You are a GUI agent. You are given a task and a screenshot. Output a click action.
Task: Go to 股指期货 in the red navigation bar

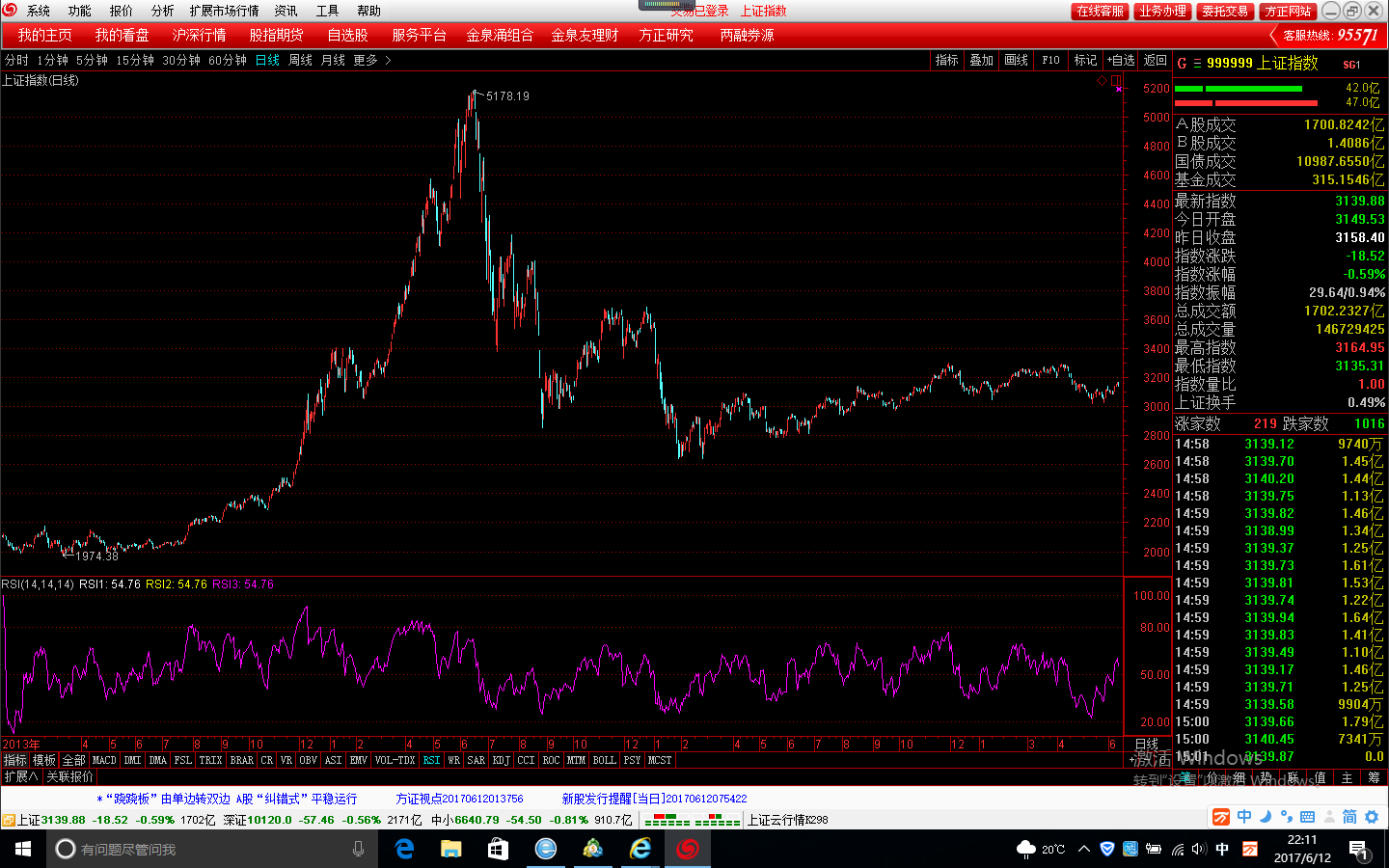[x=277, y=35]
